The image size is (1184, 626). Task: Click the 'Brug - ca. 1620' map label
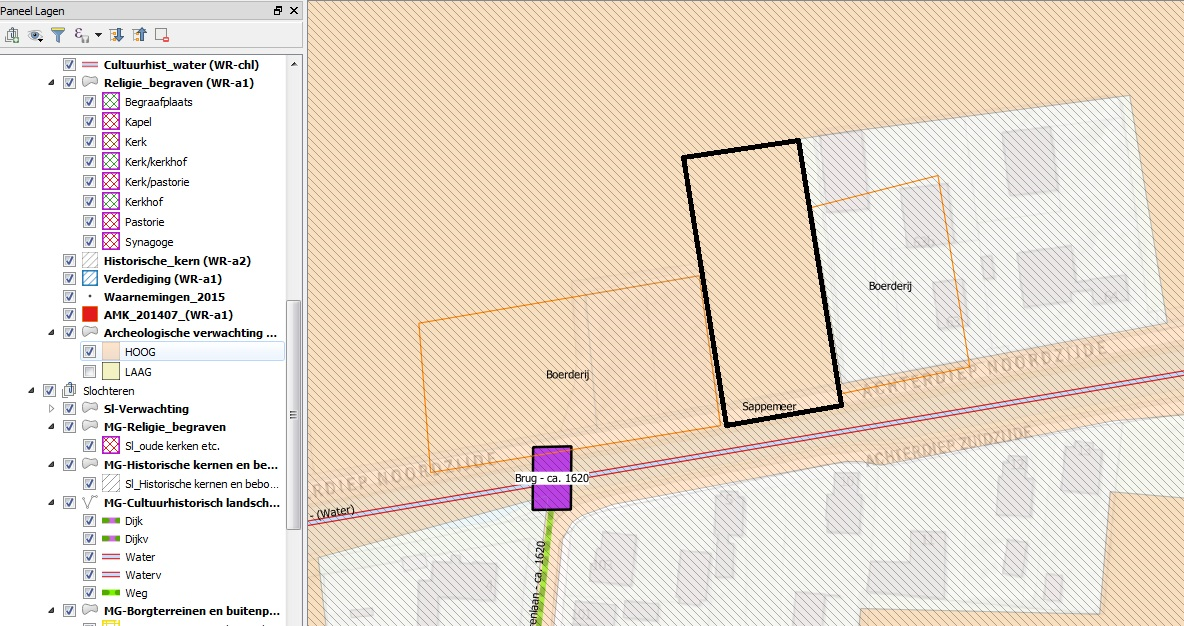pos(551,478)
